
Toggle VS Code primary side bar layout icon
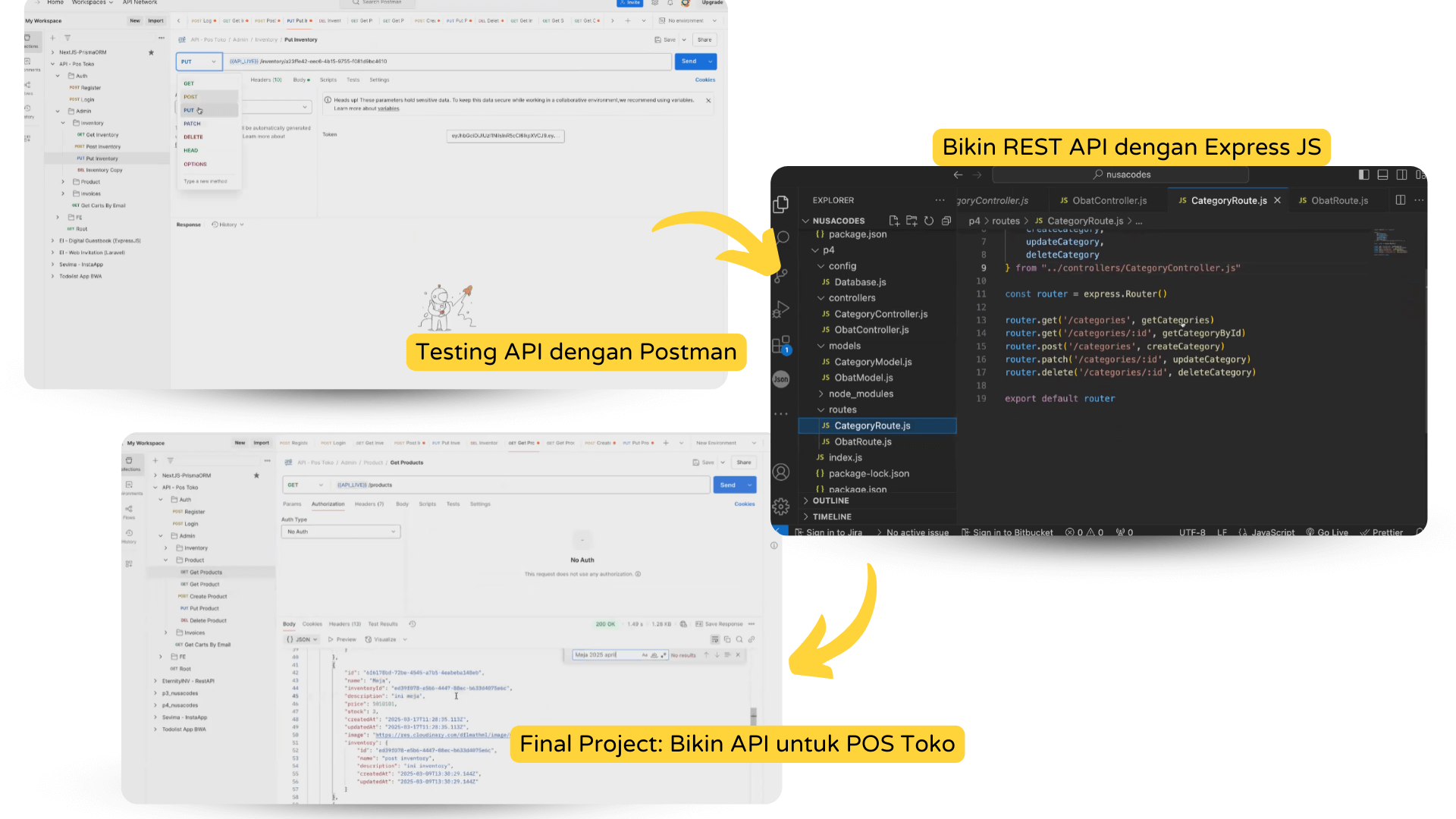[x=1363, y=174]
